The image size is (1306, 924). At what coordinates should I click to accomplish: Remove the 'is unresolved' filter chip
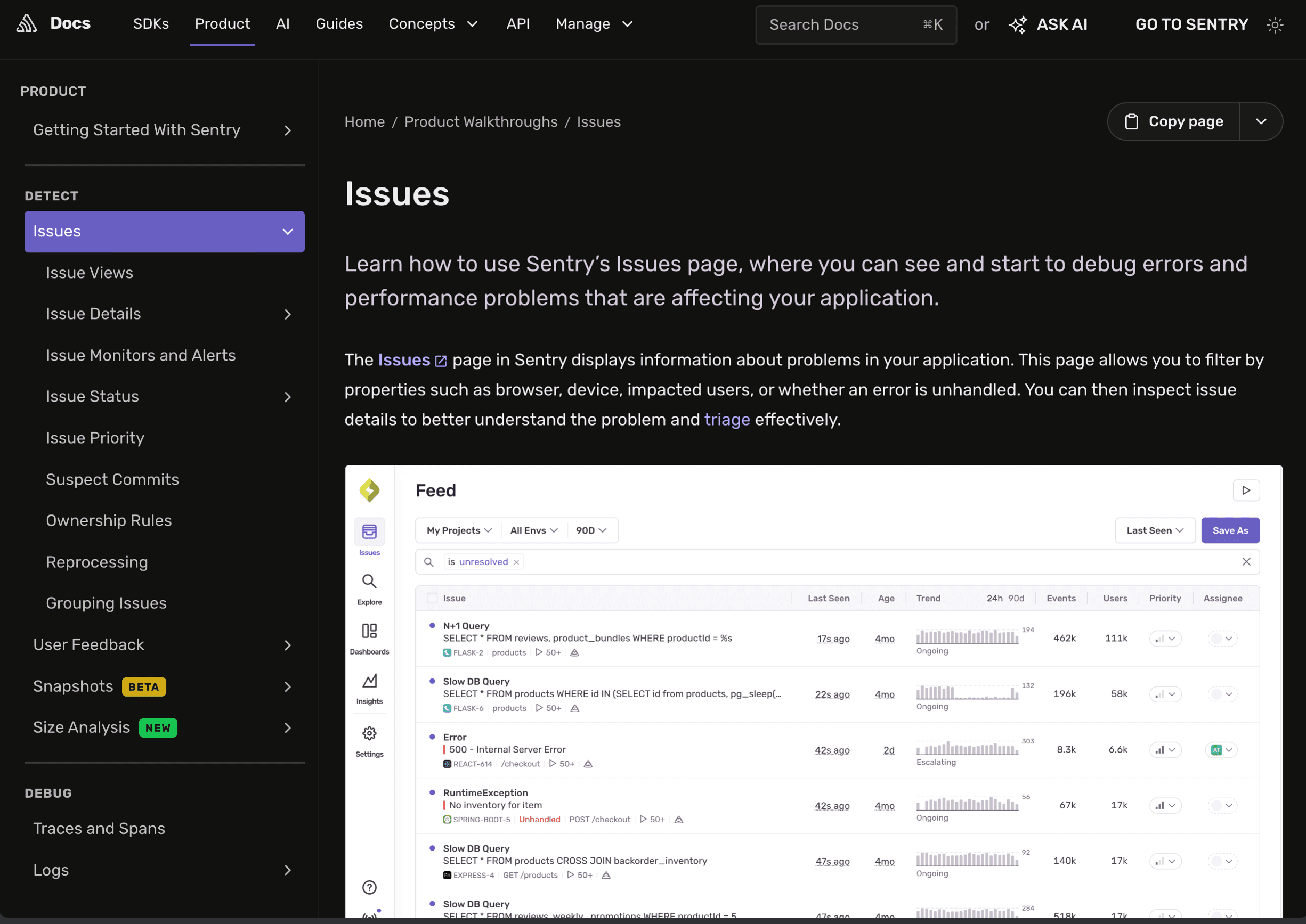(x=516, y=562)
